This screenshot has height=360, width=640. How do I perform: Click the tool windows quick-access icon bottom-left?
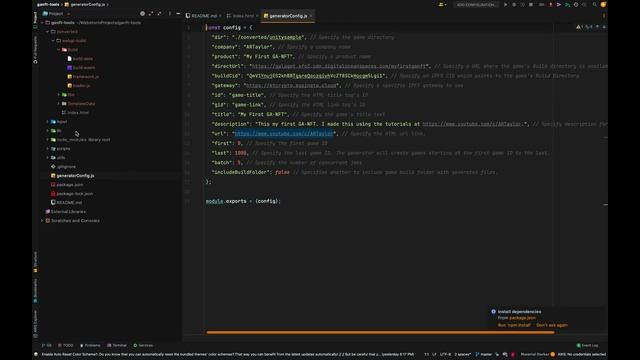coord(36,354)
